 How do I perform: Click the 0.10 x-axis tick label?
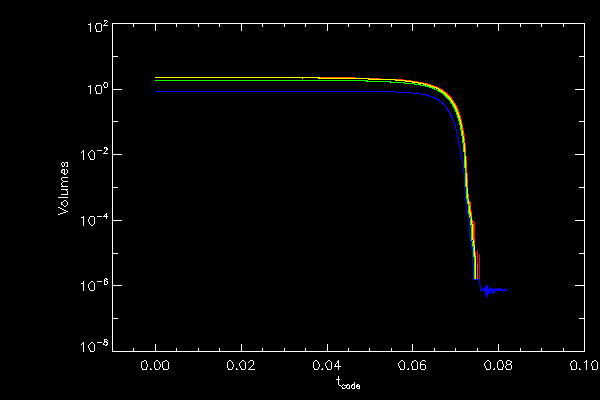pos(583,367)
